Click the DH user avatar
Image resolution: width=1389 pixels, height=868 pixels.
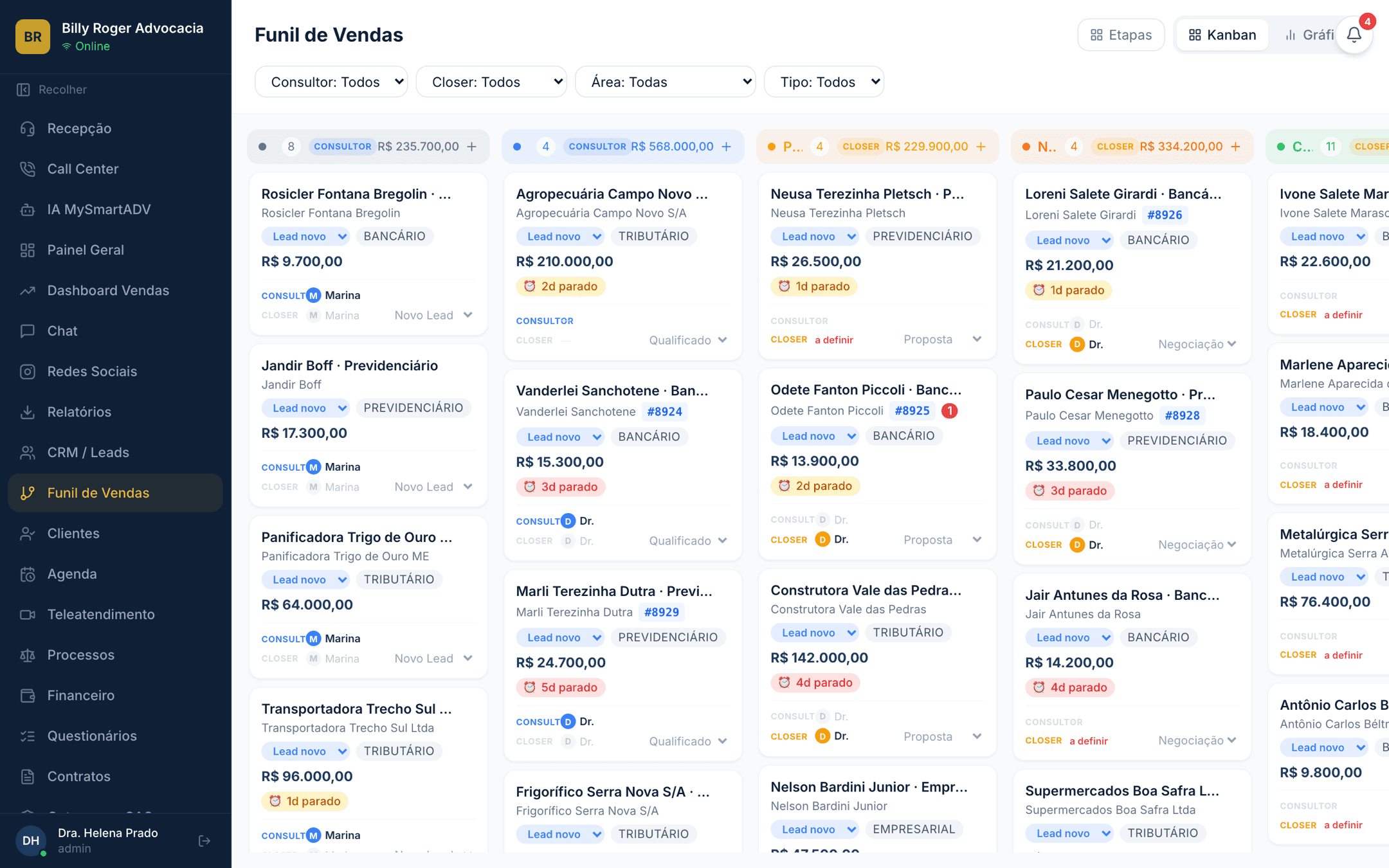click(x=31, y=840)
